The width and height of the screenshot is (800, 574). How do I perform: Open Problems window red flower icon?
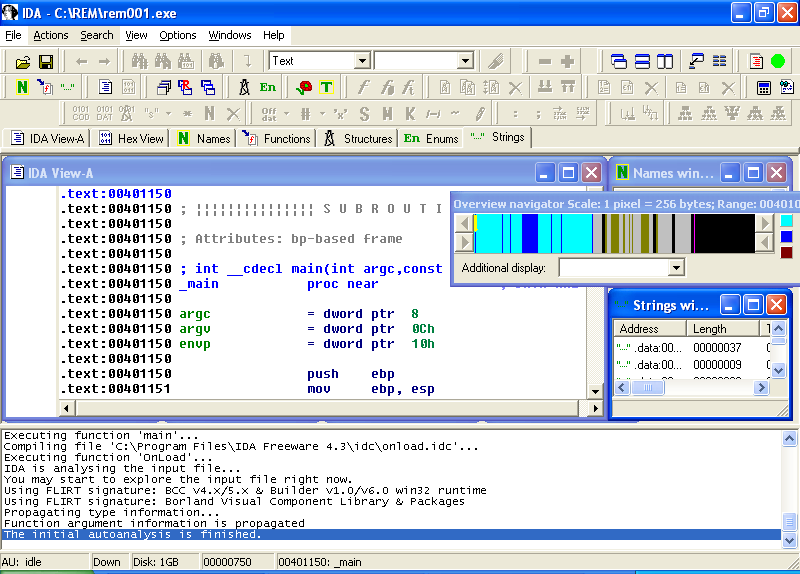tap(304, 87)
